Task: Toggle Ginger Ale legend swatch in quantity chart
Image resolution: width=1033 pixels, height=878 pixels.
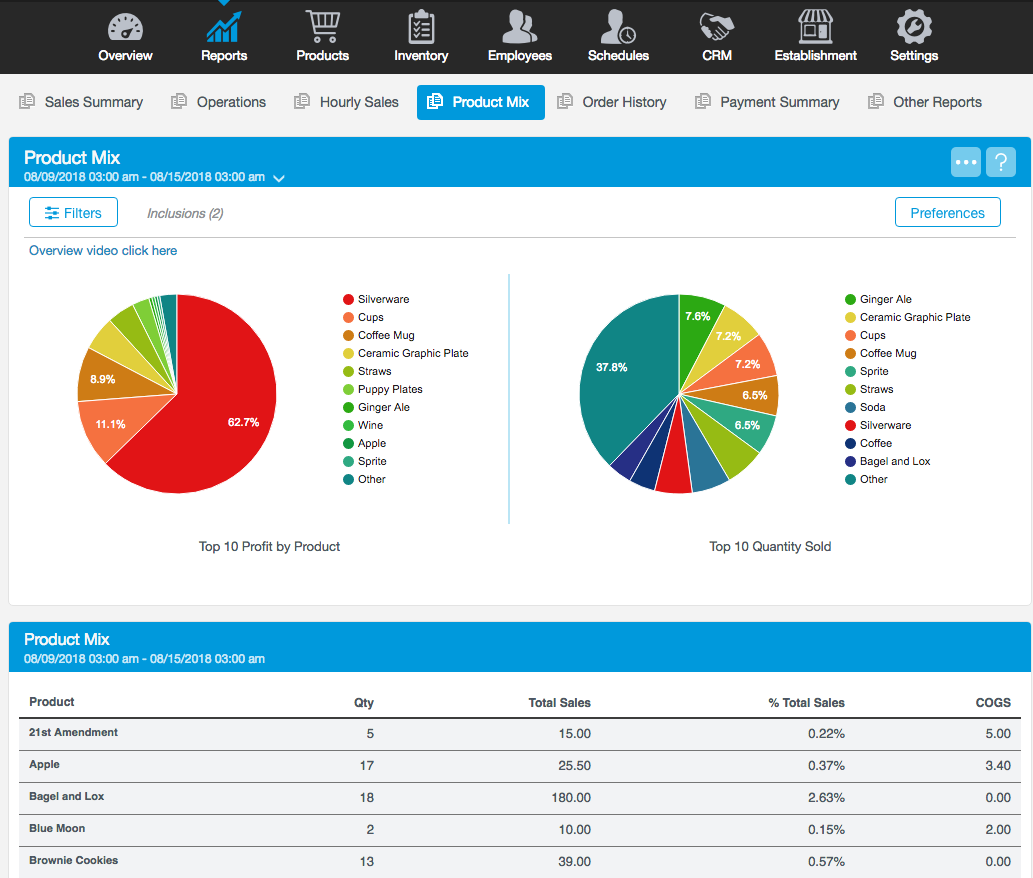Action: click(x=850, y=299)
